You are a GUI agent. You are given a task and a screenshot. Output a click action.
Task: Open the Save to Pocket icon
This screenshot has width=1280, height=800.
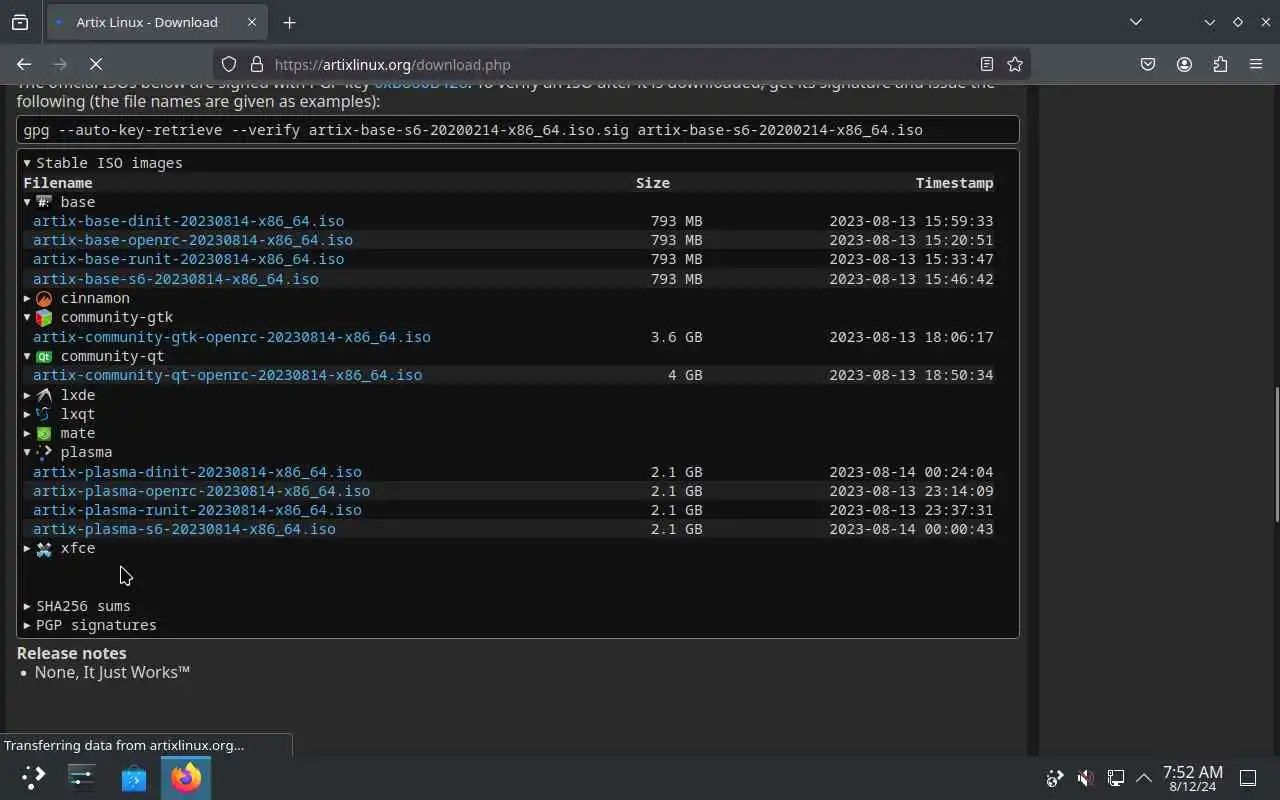coord(1148,64)
